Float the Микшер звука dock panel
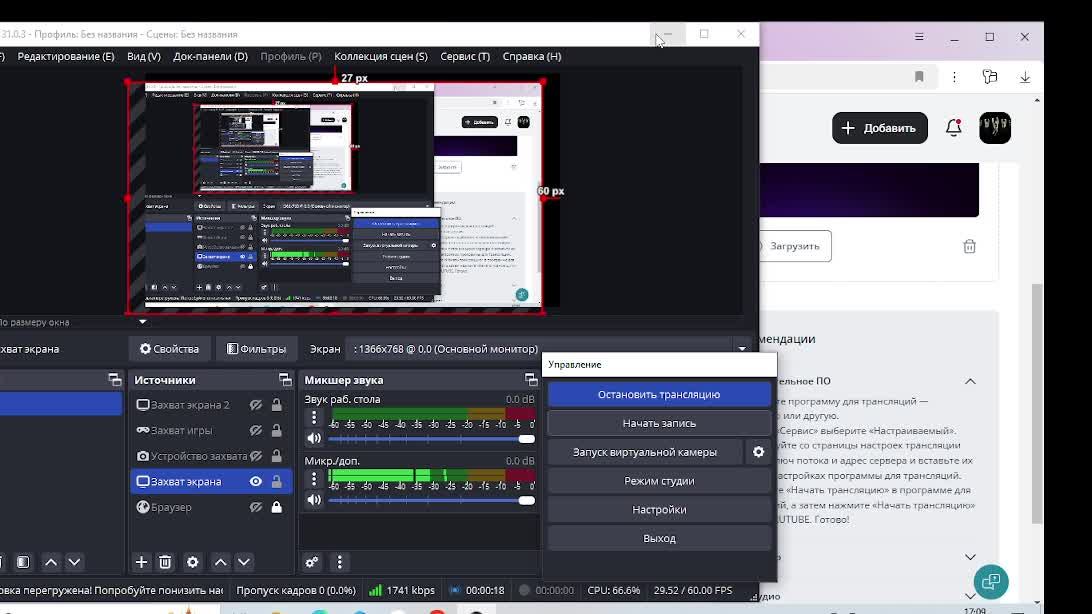Viewport: 1092px width, 614px height. [x=531, y=379]
